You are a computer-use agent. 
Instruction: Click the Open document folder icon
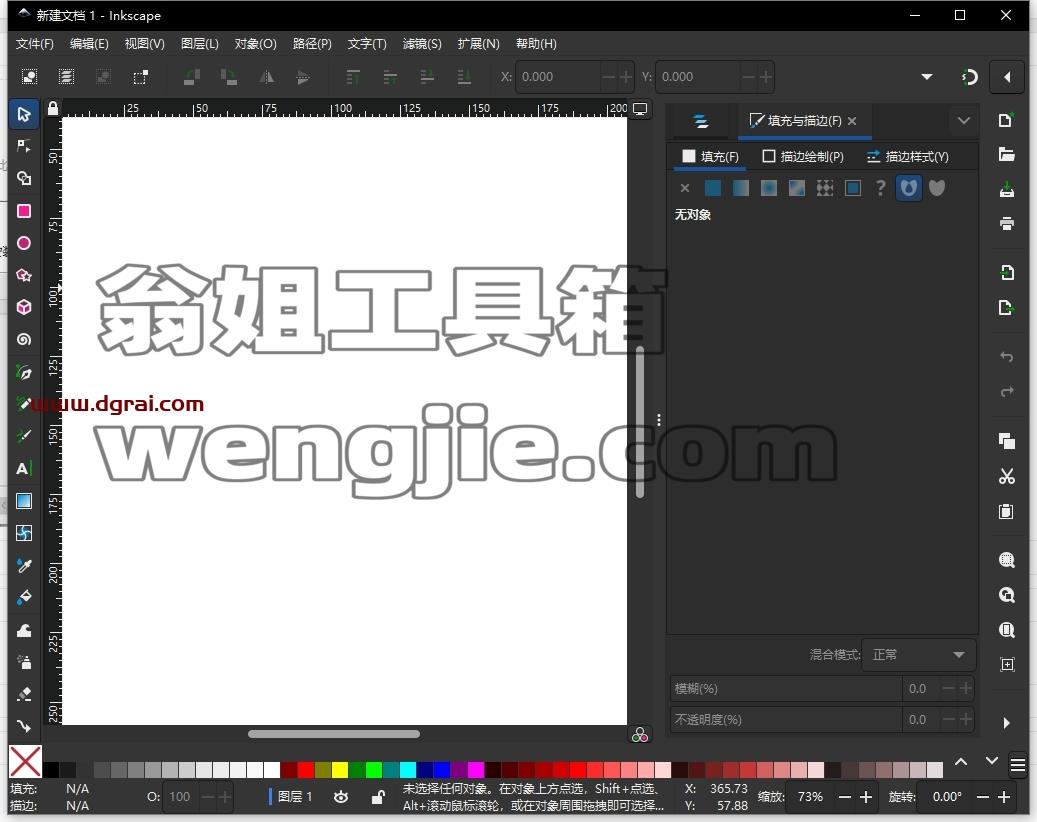(1007, 155)
